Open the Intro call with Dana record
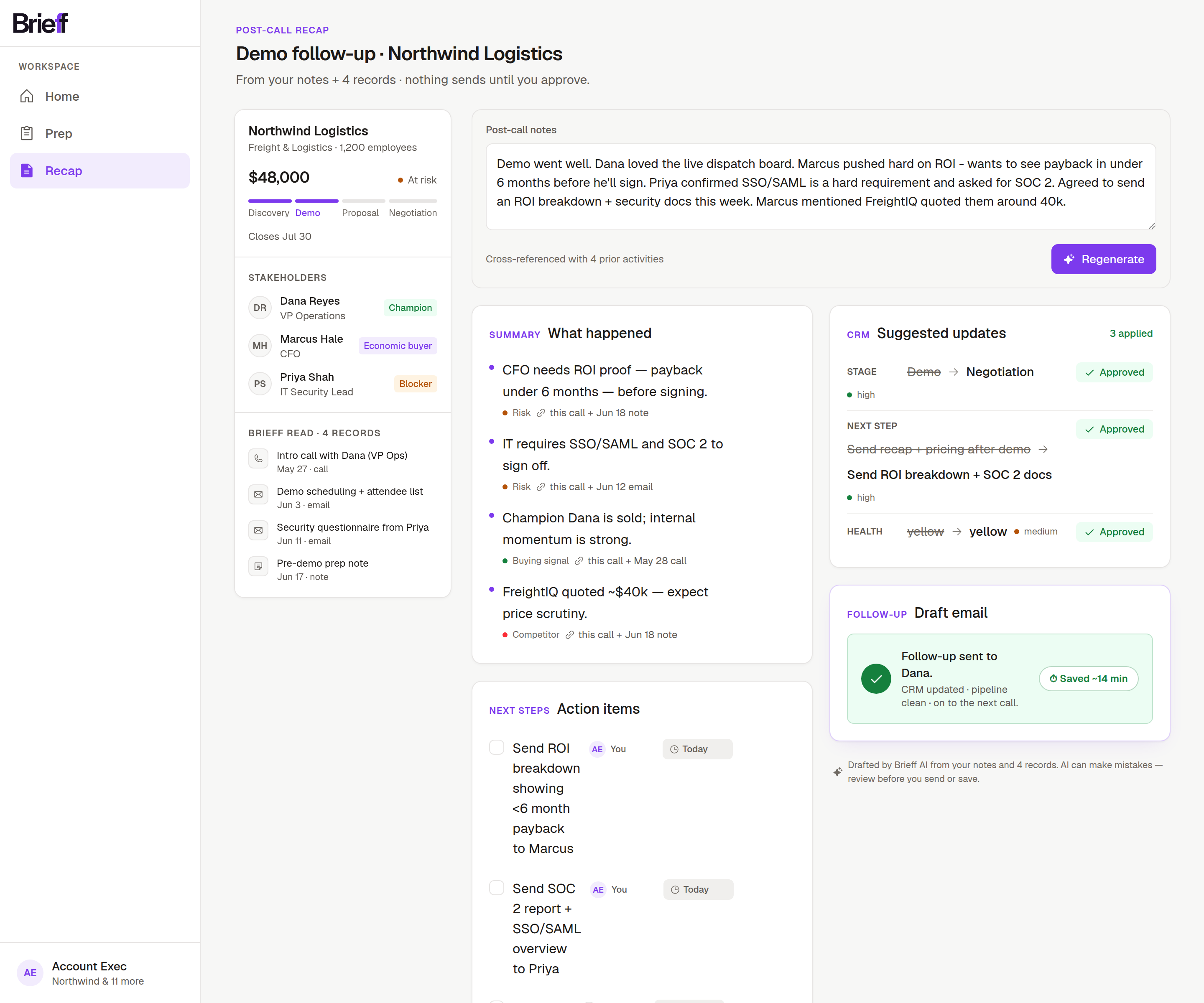The height and width of the screenshot is (1003, 1204). click(342, 462)
